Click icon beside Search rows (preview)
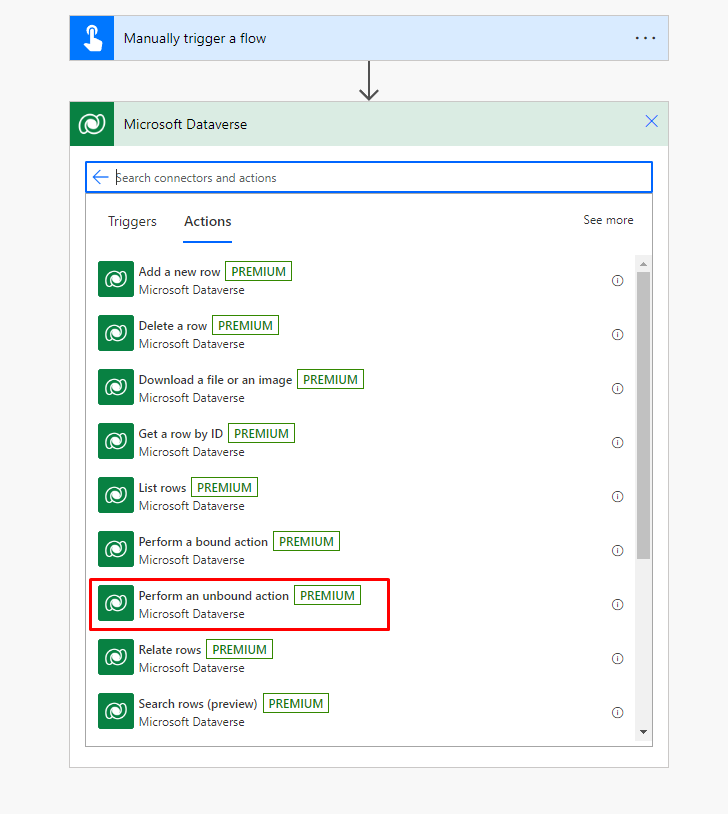The image size is (728, 814). click(116, 711)
